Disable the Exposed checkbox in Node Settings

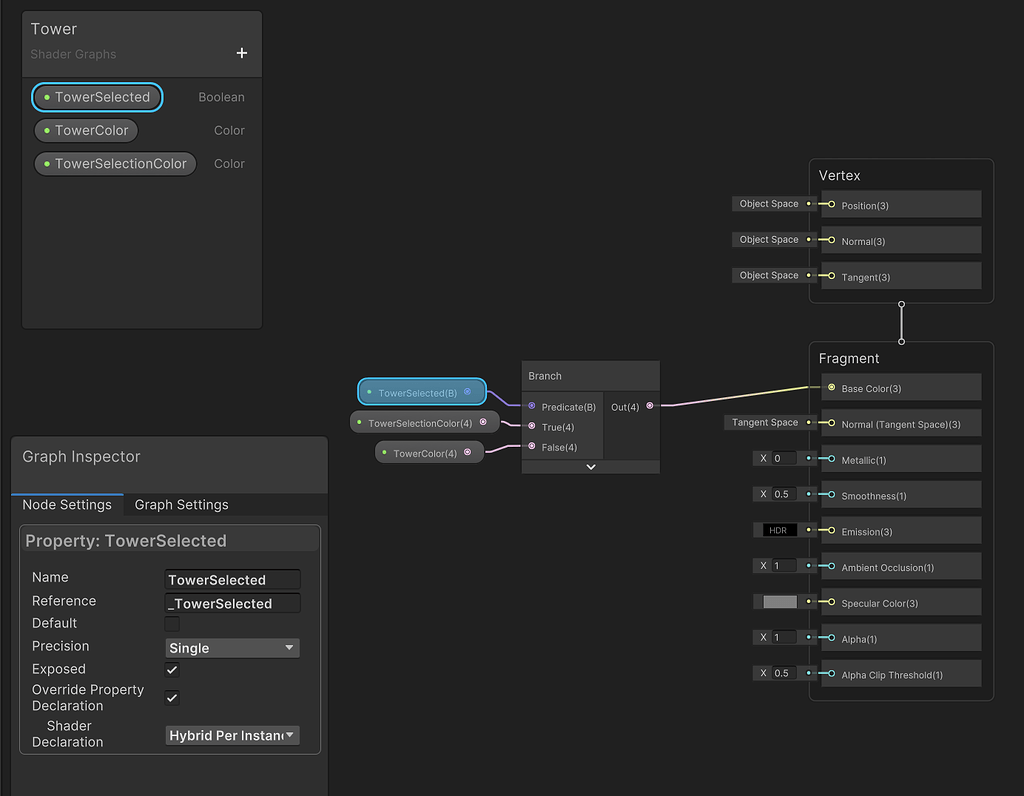click(x=171, y=668)
